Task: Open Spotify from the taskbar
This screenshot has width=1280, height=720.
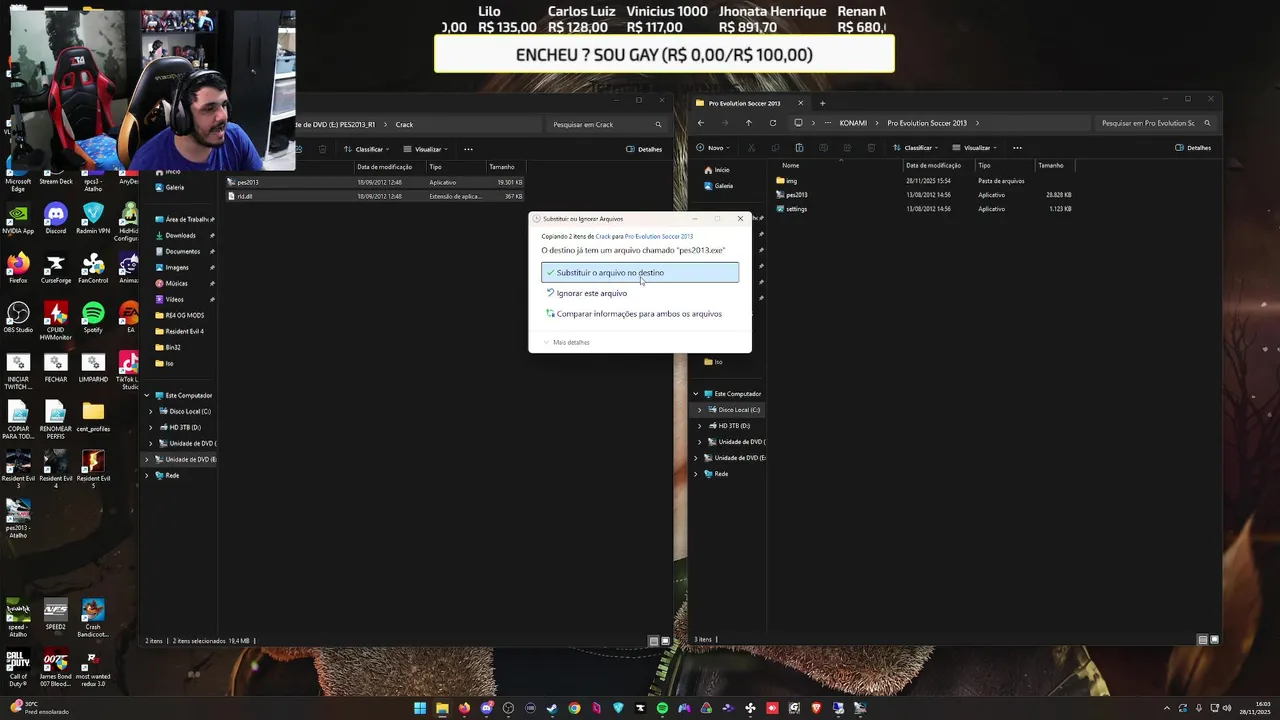Action: (662, 708)
